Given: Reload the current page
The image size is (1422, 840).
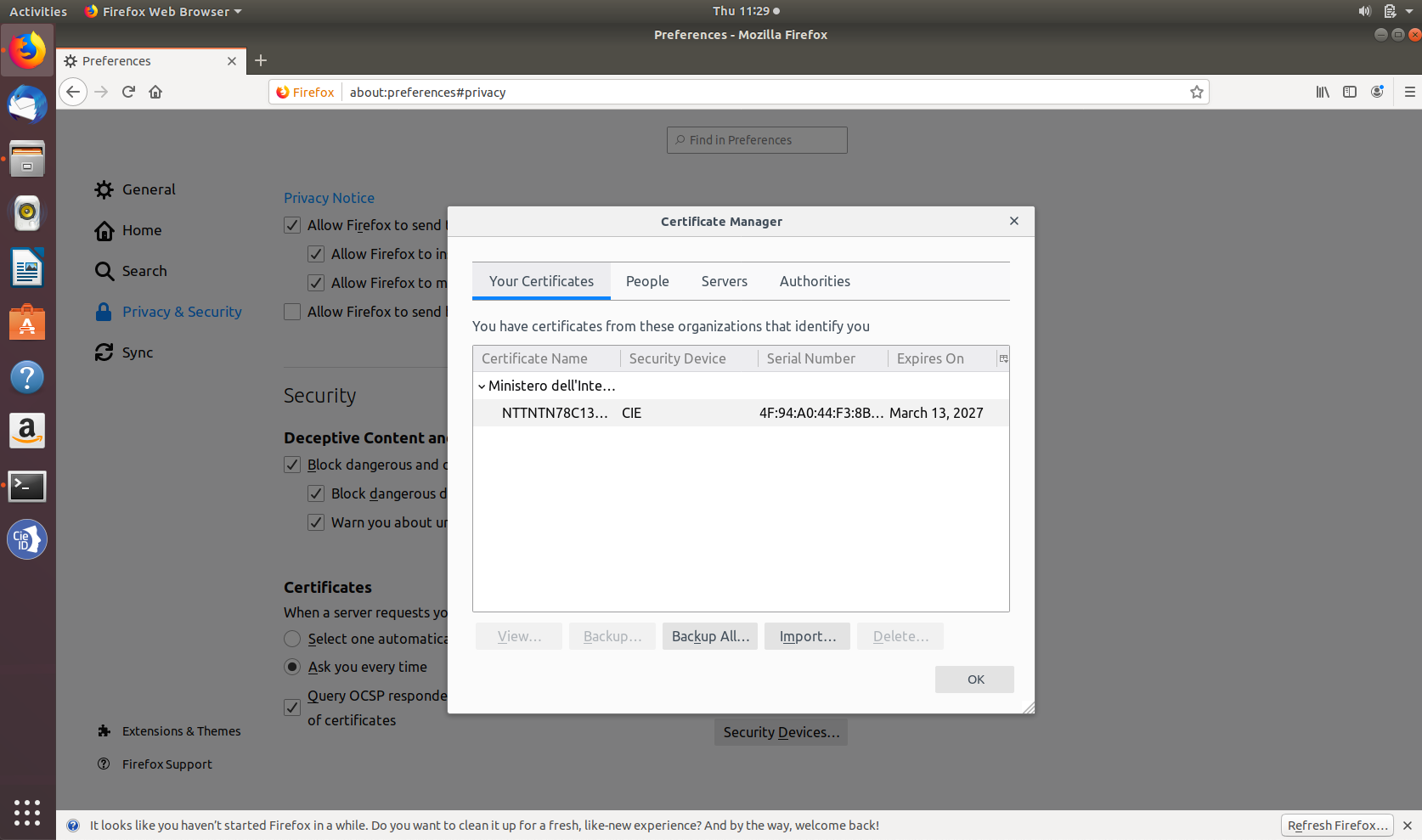Looking at the screenshot, I should [x=128, y=92].
